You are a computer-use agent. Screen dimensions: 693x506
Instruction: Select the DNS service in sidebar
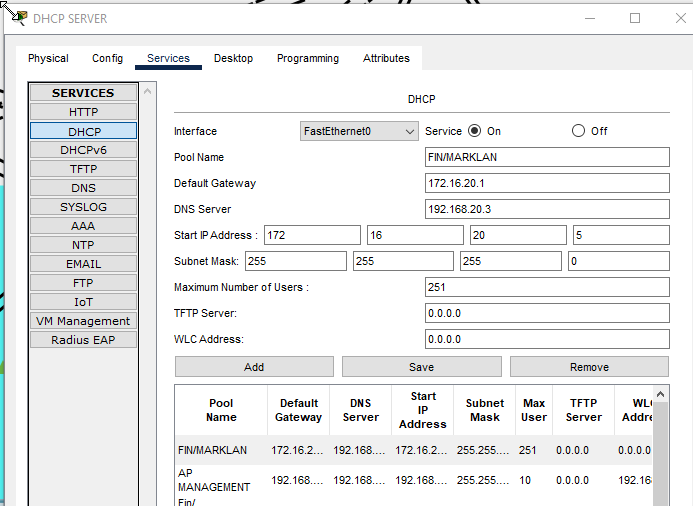(84, 188)
